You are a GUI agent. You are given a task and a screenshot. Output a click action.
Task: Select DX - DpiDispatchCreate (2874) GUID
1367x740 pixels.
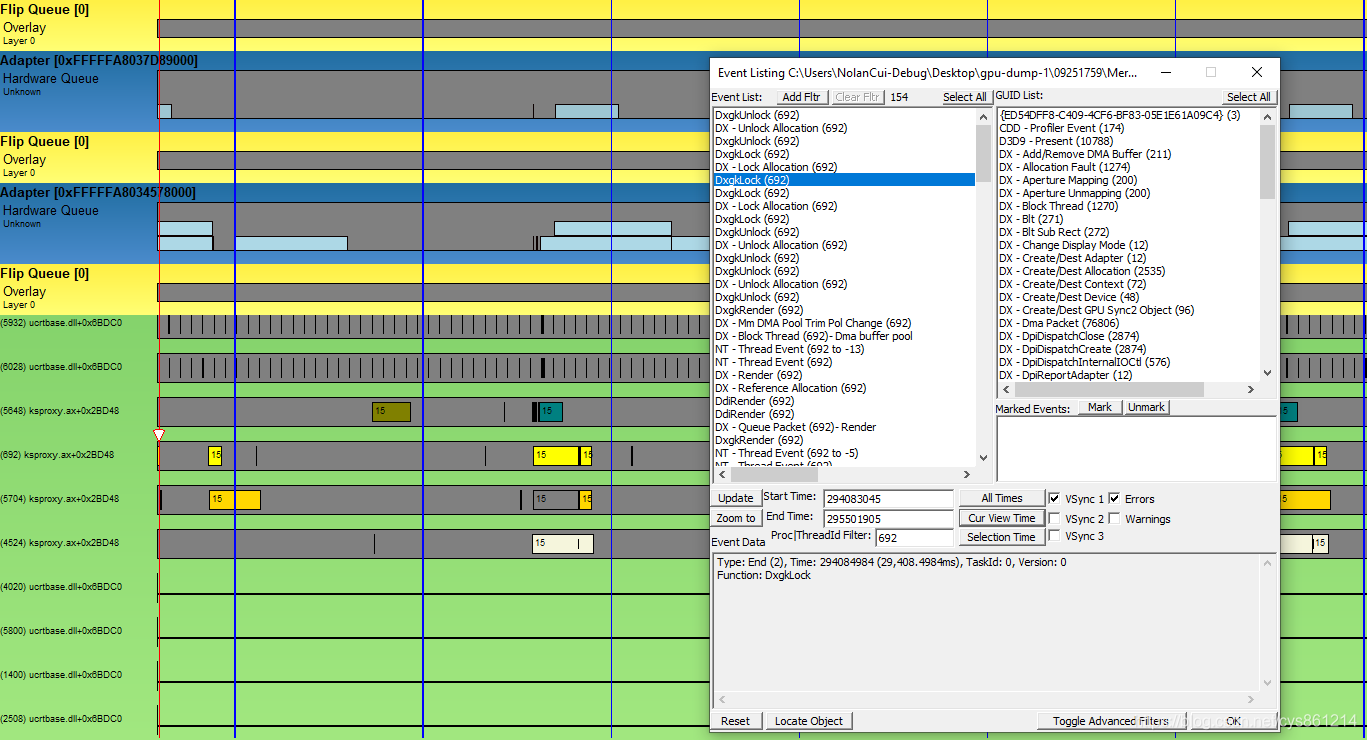tap(1071, 349)
